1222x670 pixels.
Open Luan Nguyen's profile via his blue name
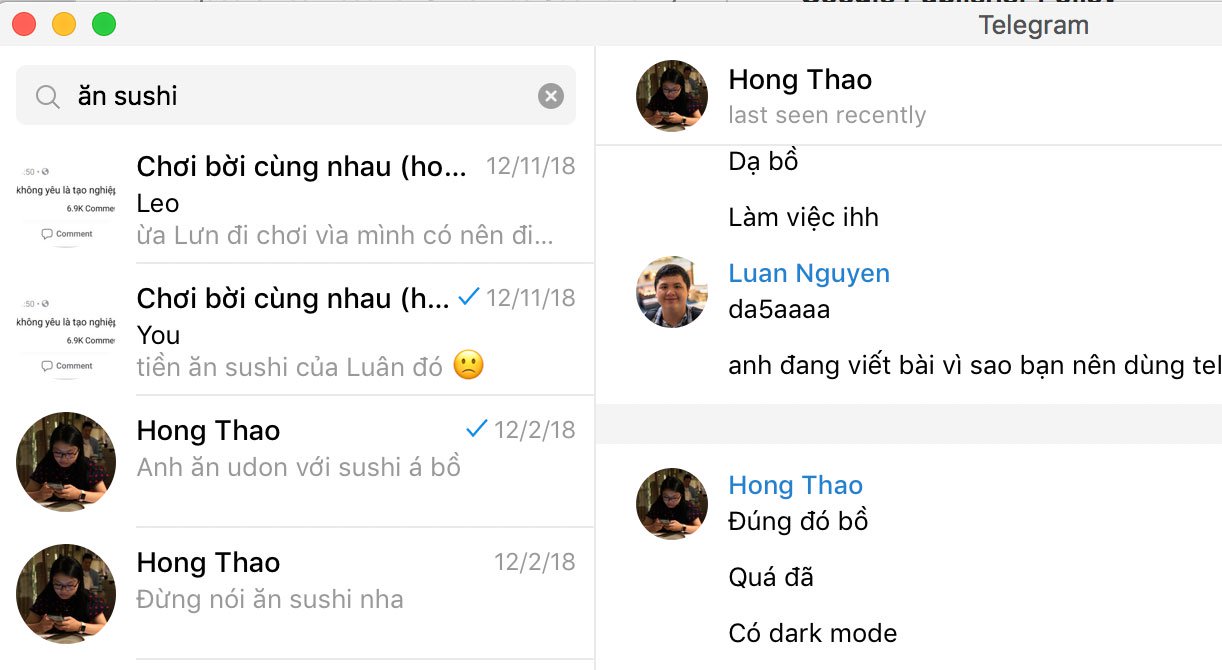(808, 272)
